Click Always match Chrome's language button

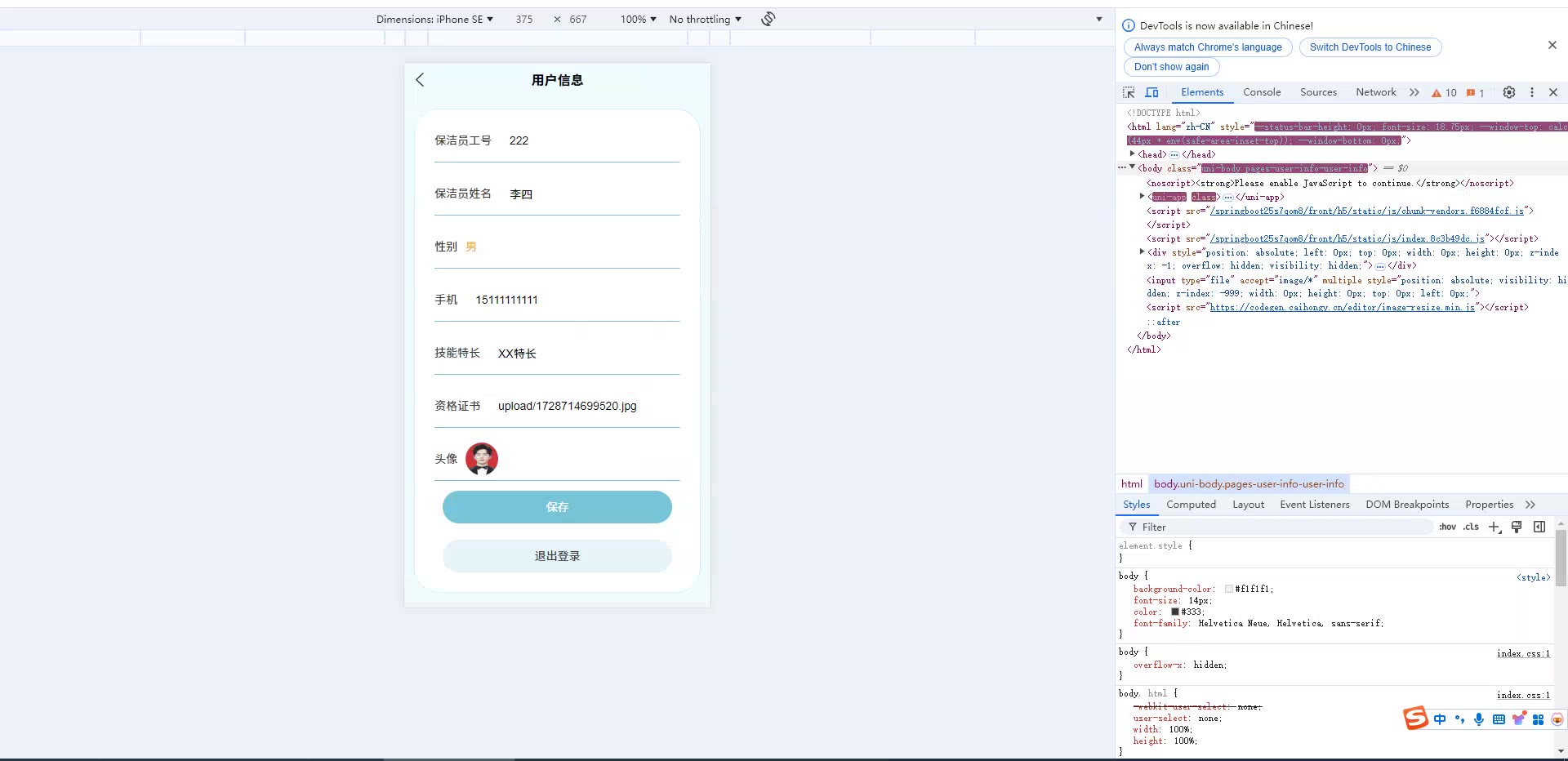tap(1208, 47)
